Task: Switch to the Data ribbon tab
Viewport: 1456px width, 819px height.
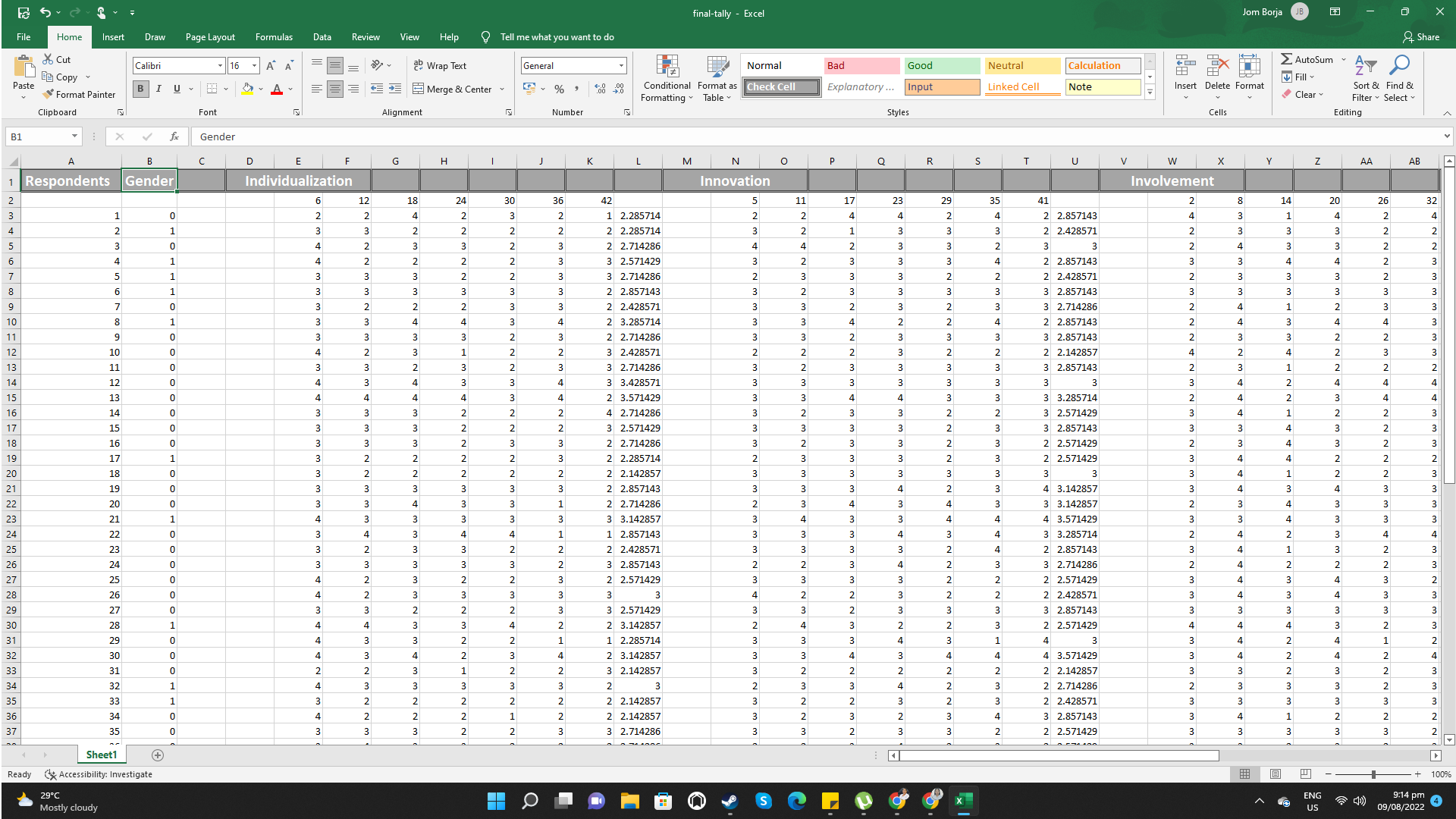Action: (x=322, y=37)
